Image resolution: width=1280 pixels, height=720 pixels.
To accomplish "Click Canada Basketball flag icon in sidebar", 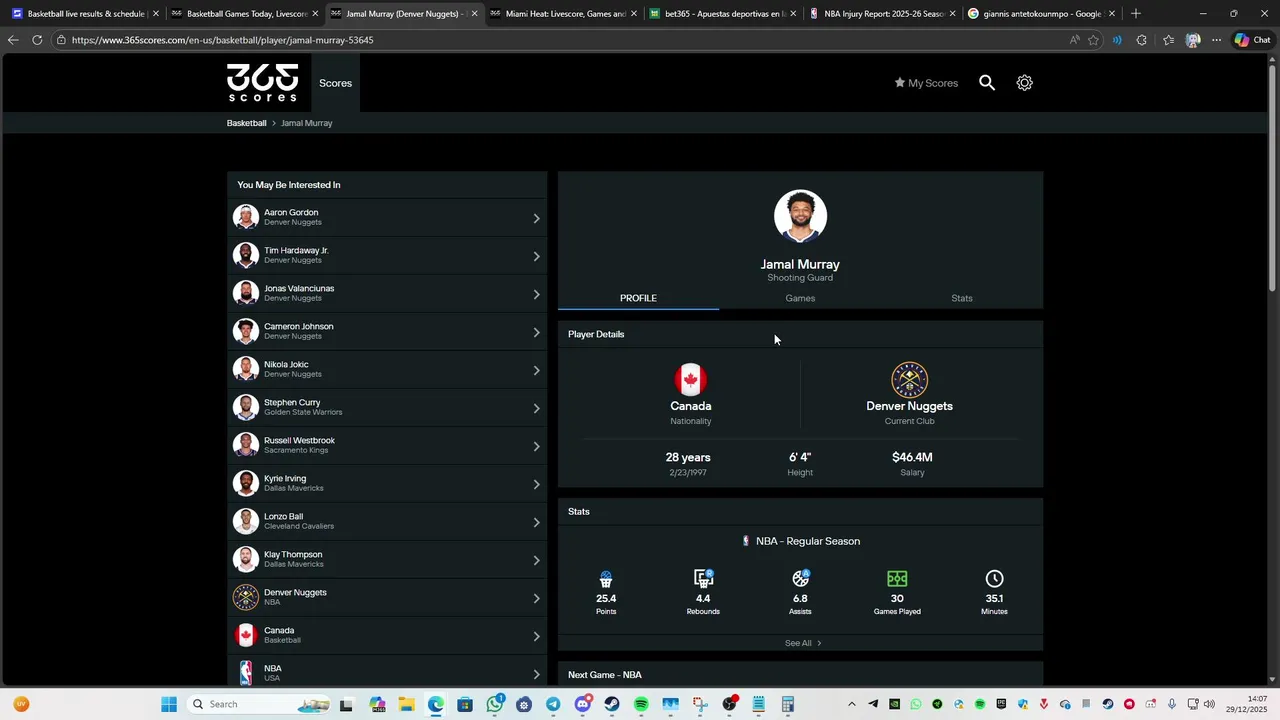I will coord(245,635).
